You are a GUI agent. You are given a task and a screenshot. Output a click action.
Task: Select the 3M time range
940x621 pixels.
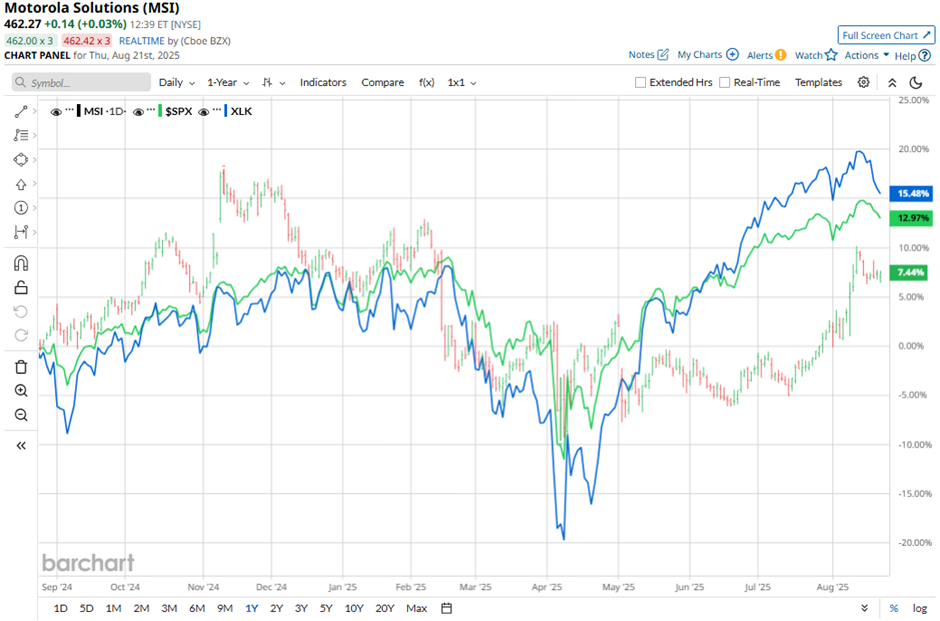[169, 608]
